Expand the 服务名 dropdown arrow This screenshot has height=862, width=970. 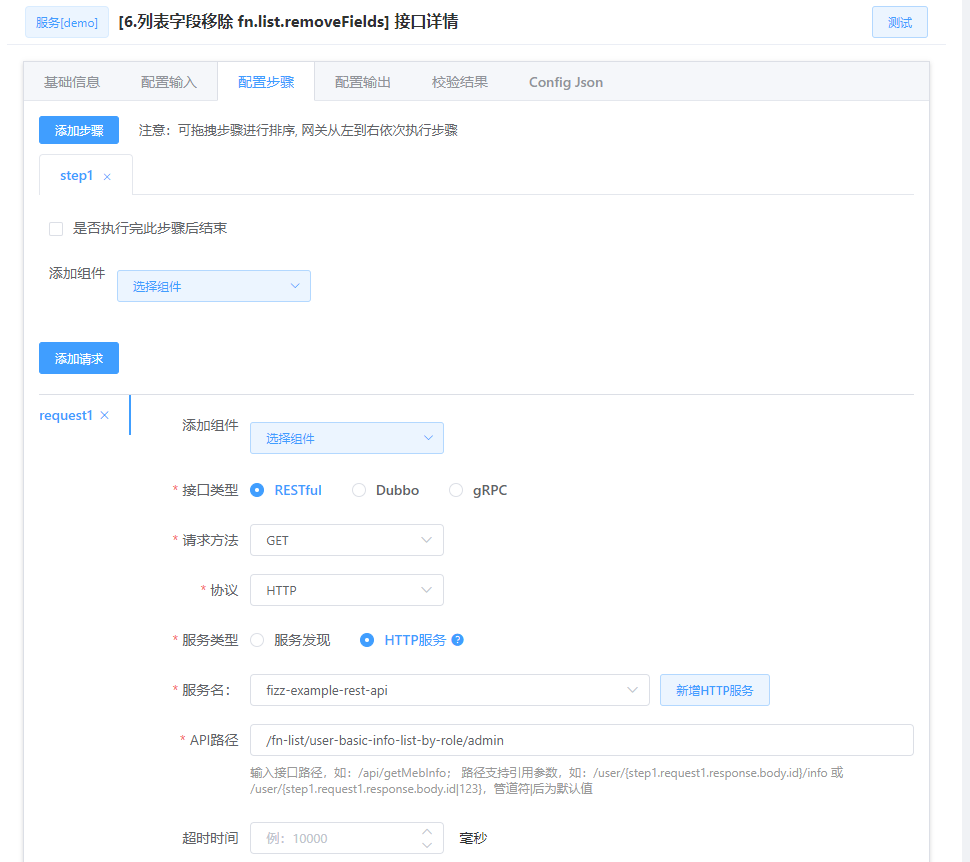pos(631,689)
